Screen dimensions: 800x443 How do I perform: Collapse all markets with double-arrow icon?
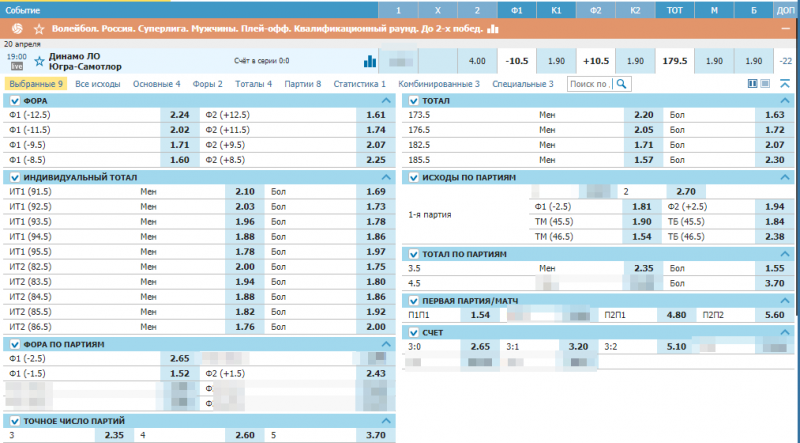(784, 84)
